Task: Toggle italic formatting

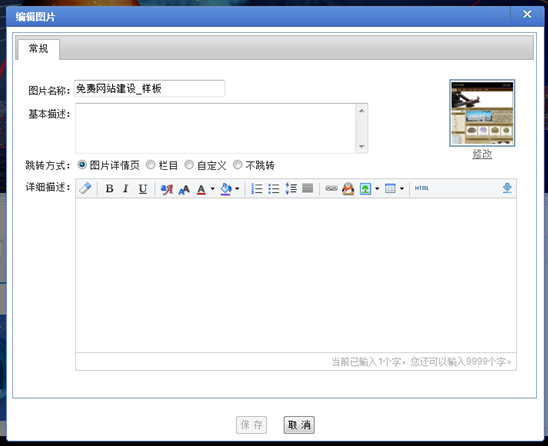Action: [x=125, y=189]
